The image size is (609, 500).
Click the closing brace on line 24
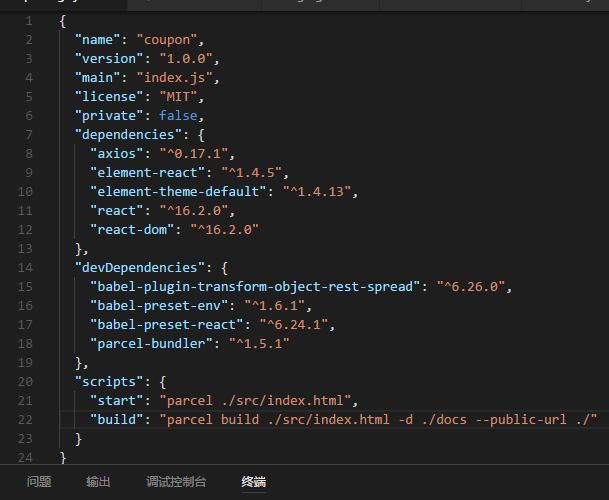pyautogui.click(x=63, y=458)
